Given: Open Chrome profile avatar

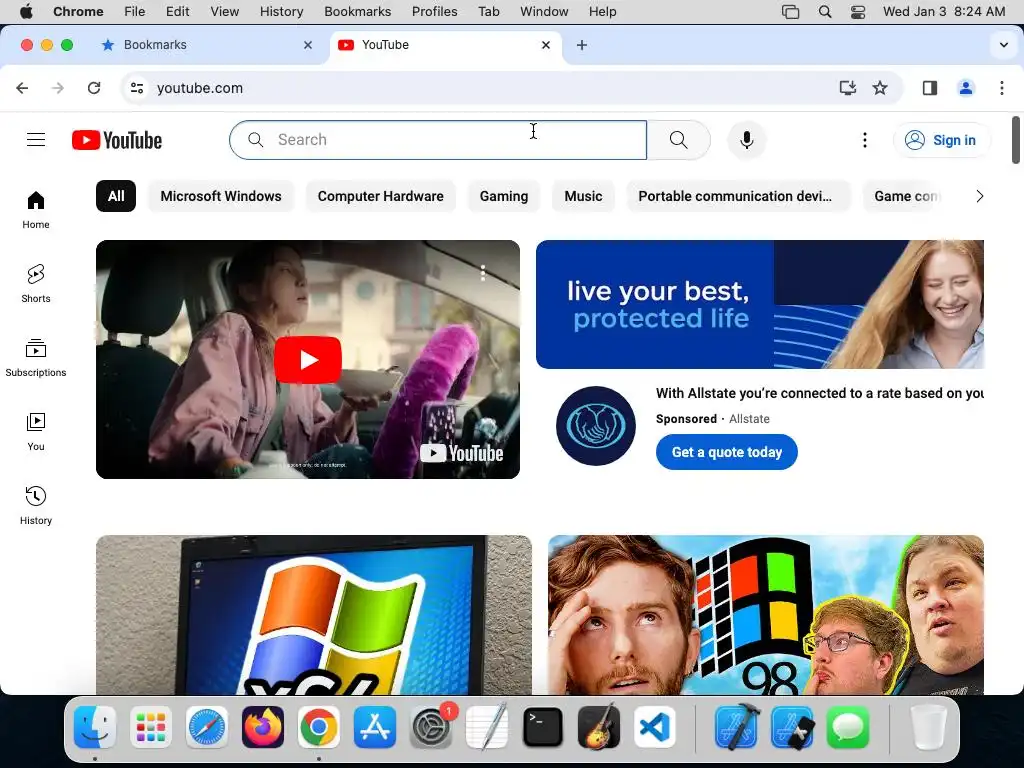Looking at the screenshot, I should click(x=966, y=88).
